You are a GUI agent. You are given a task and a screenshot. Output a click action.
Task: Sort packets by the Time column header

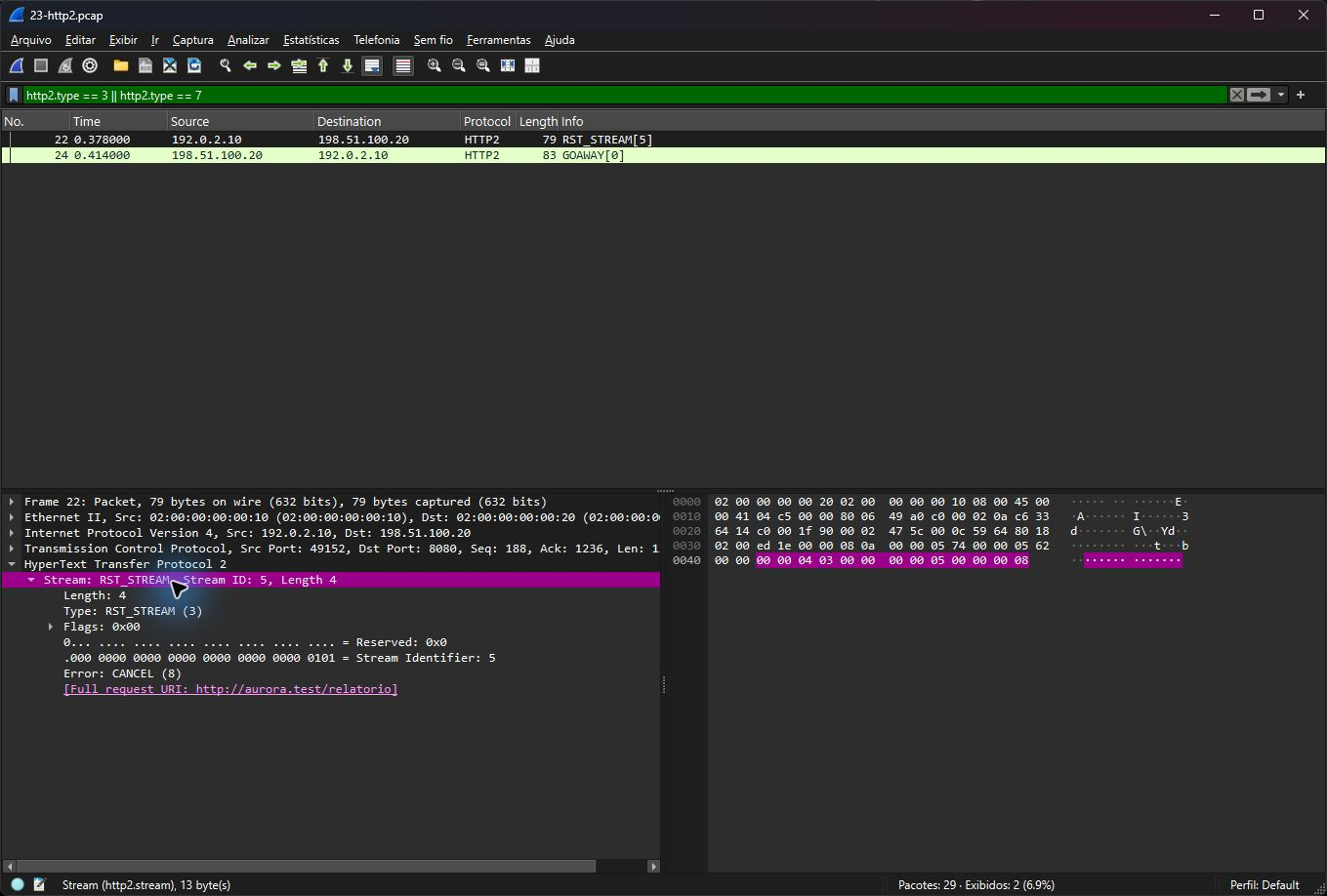point(118,121)
